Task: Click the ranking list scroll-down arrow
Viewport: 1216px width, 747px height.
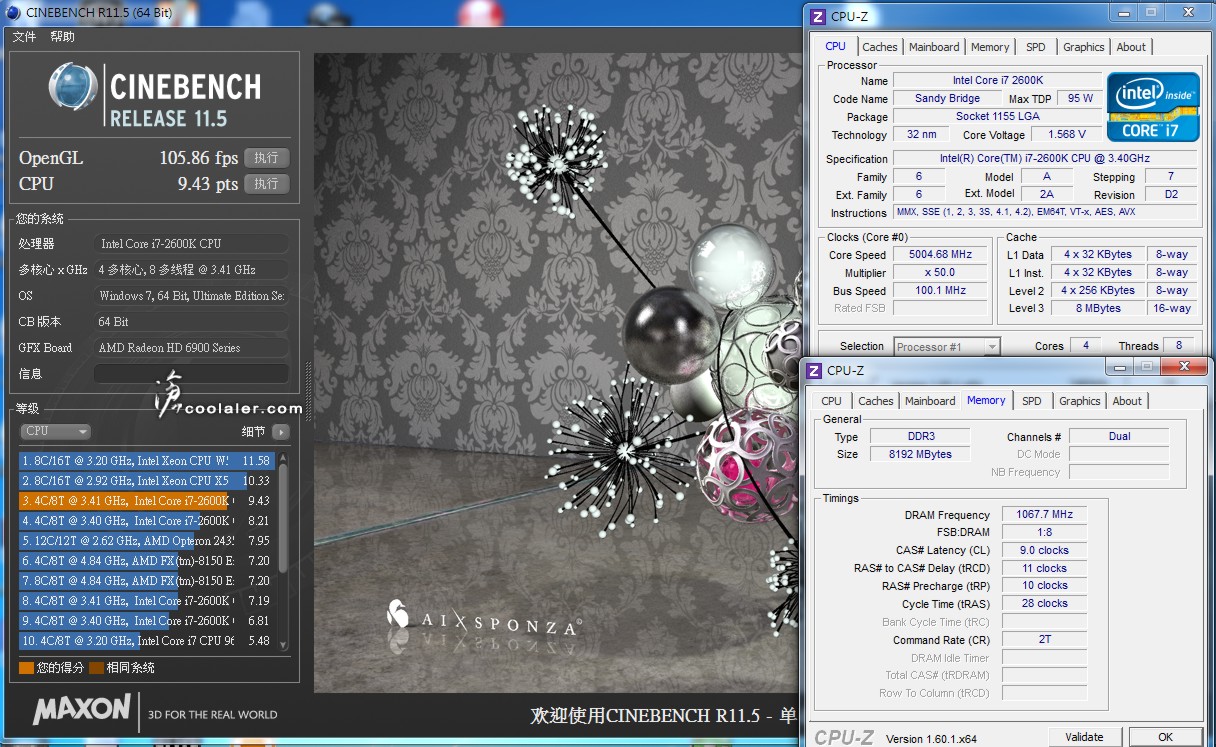Action: (284, 645)
